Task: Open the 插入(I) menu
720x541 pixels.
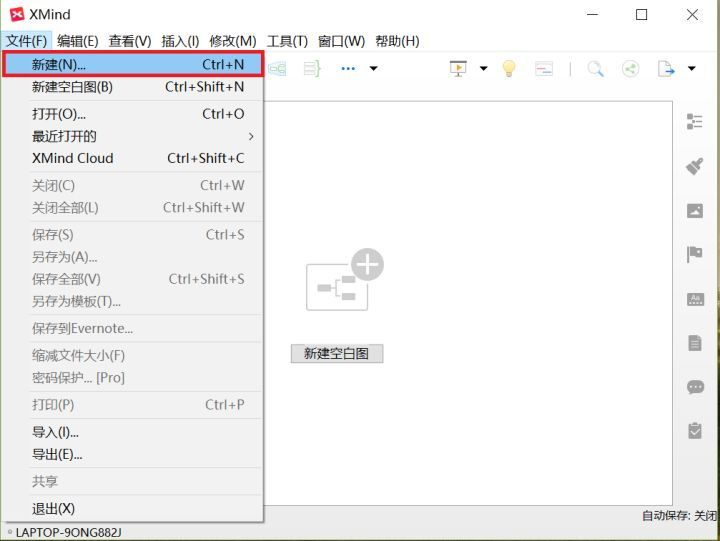Action: [180, 41]
